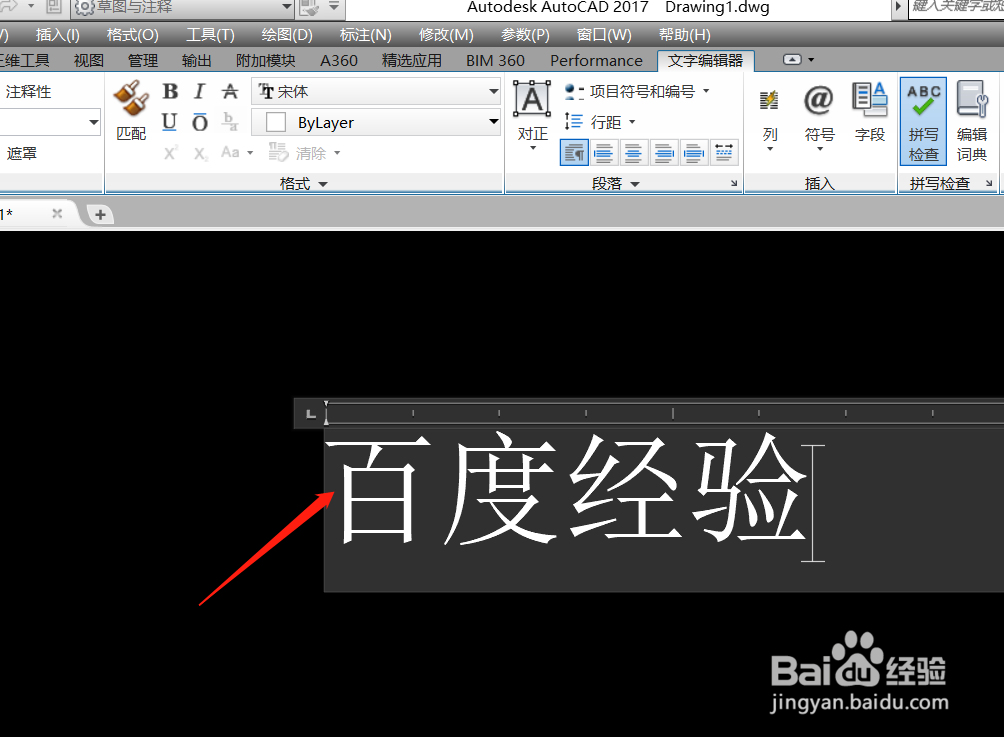This screenshot has width=1004, height=737.
Task: Toggle Italic formatting
Action: pos(200,92)
